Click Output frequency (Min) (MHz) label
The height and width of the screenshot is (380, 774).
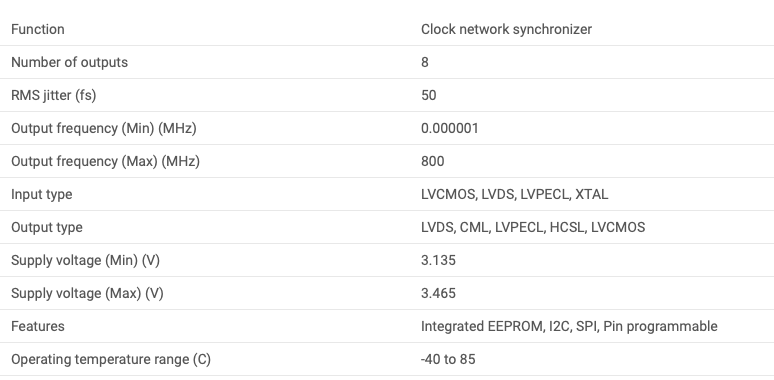click(104, 128)
